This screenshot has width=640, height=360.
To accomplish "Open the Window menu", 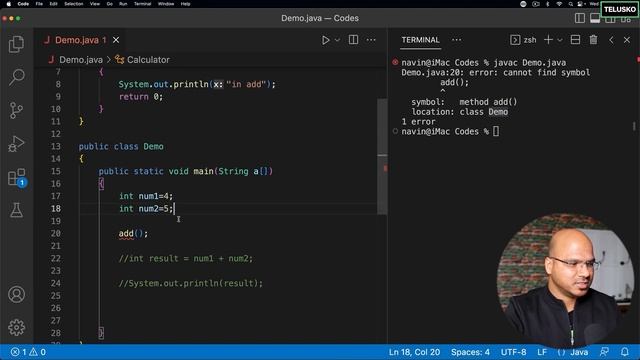I will tap(166, 4).
